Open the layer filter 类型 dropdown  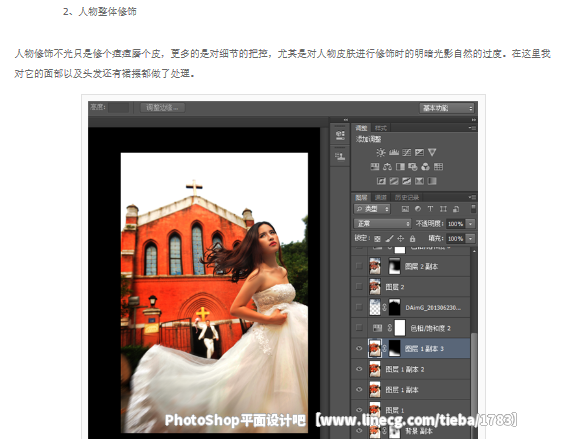(372, 209)
